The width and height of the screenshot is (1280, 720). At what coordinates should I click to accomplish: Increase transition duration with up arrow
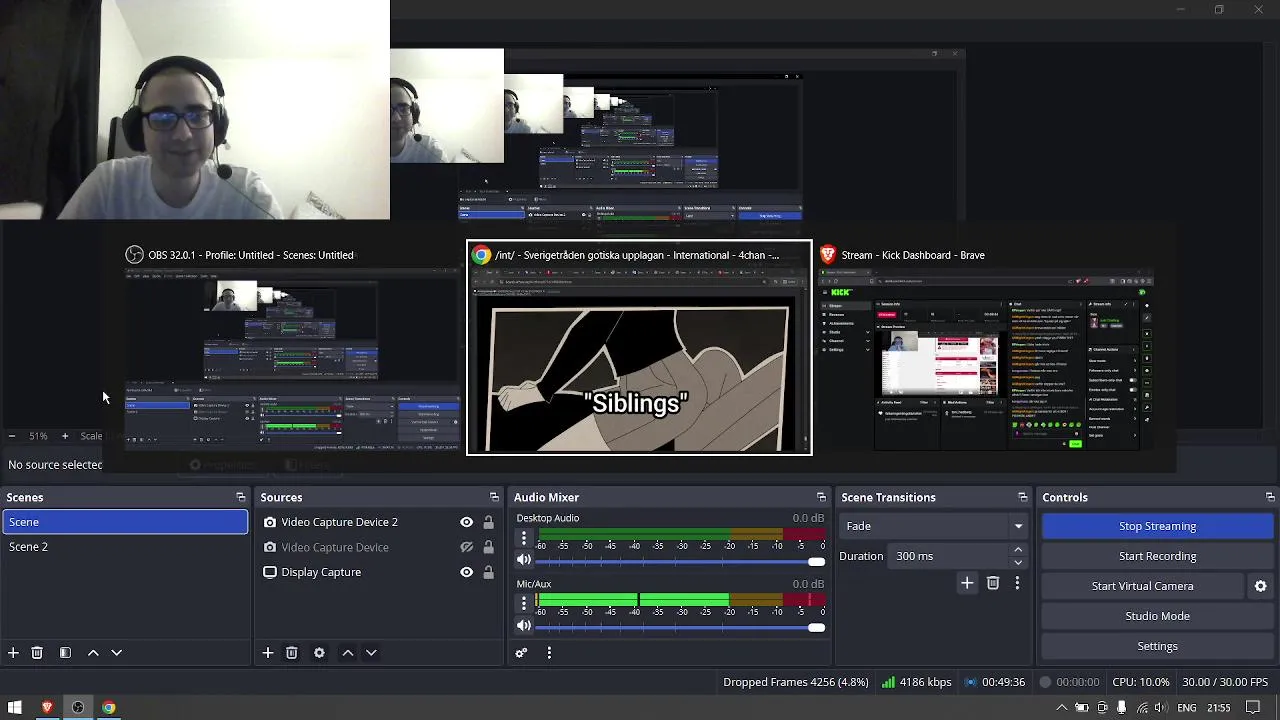point(1018,550)
